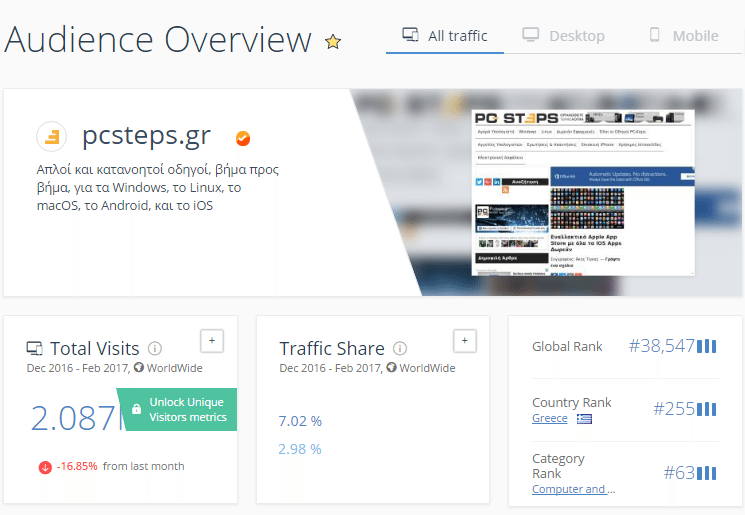
Task: Click the red down-arrow change indicator
Action: tap(45, 466)
